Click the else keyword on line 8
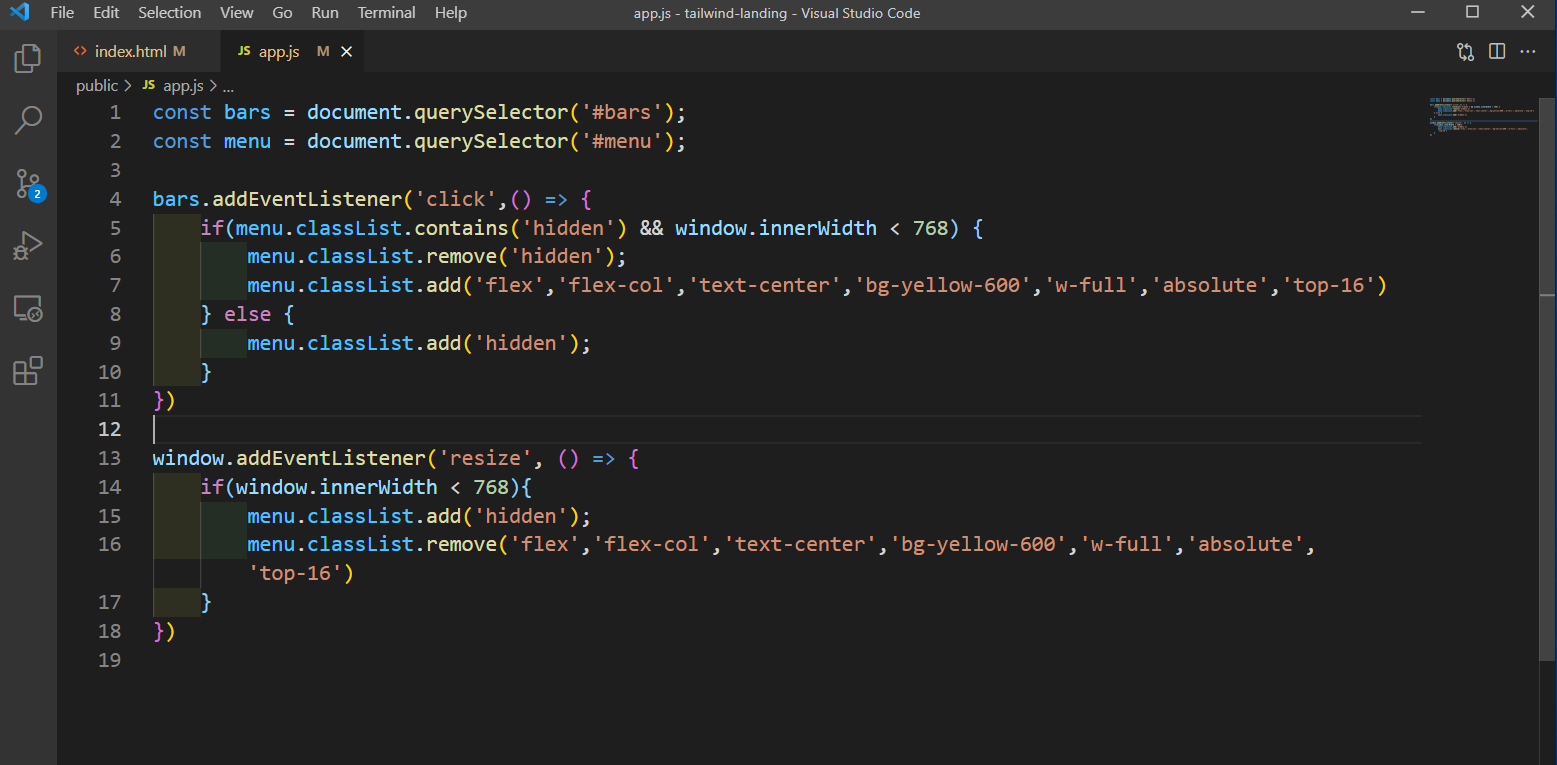The height and width of the screenshot is (765, 1557). coord(247,314)
